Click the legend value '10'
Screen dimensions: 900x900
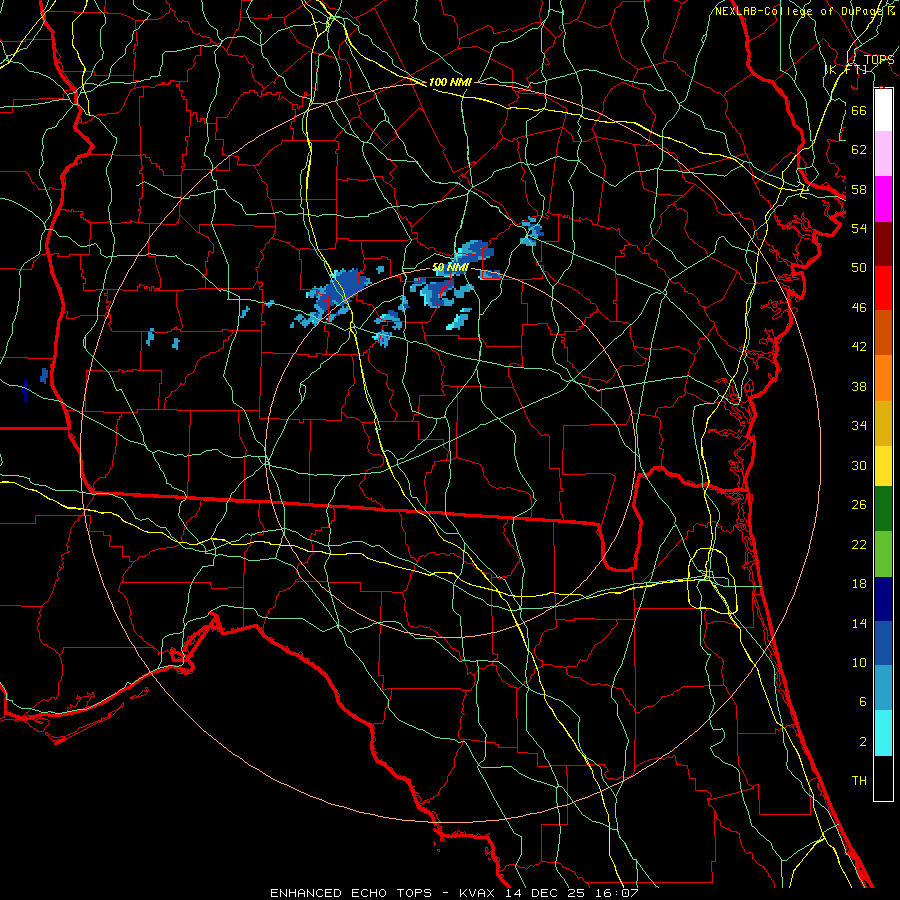(x=859, y=662)
